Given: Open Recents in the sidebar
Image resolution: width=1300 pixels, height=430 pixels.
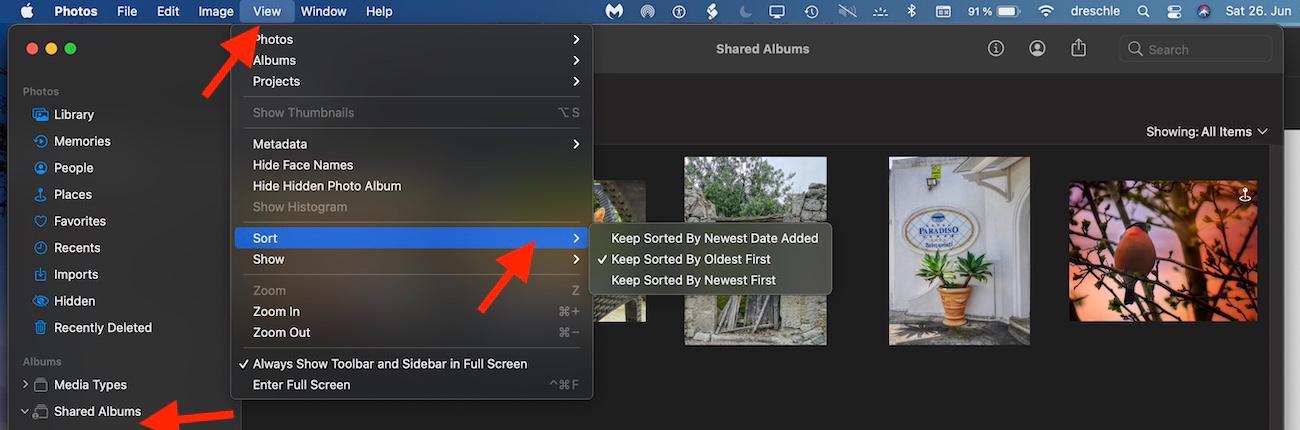Looking at the screenshot, I should (77, 248).
